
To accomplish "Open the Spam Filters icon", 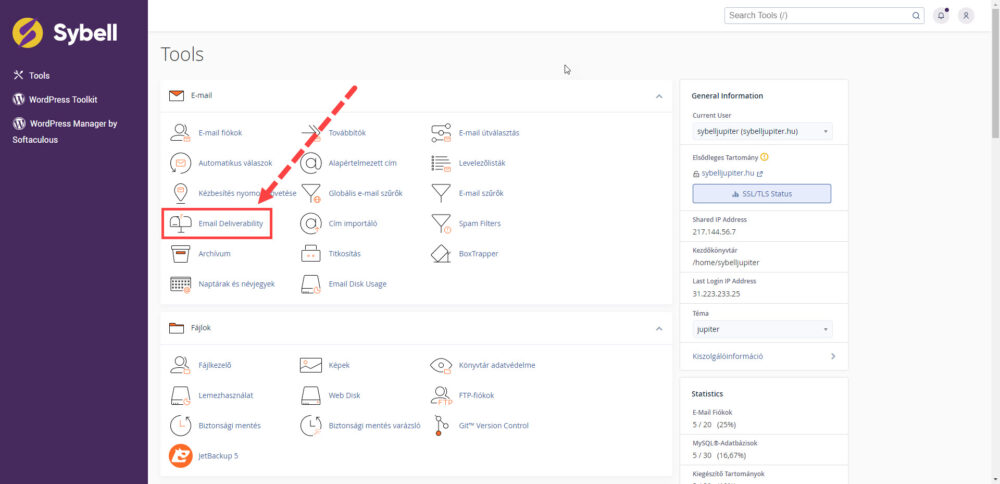I will point(441,223).
